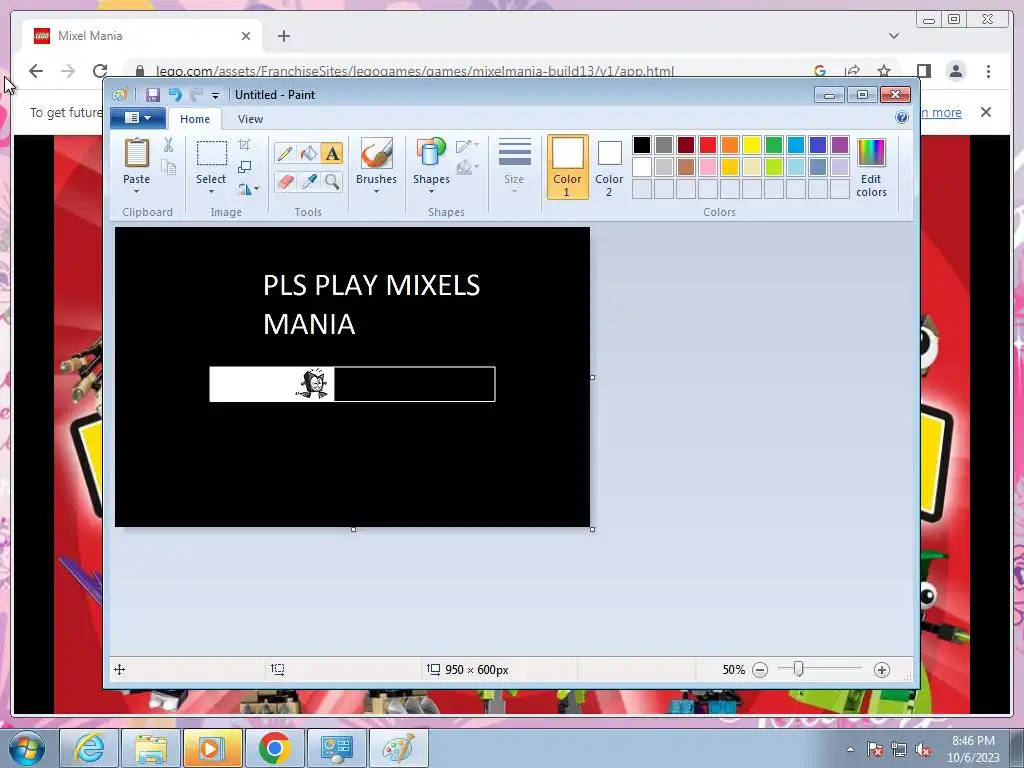Viewport: 1024px width, 768px height.
Task: Switch to the View ribbon tab
Action: pos(250,119)
